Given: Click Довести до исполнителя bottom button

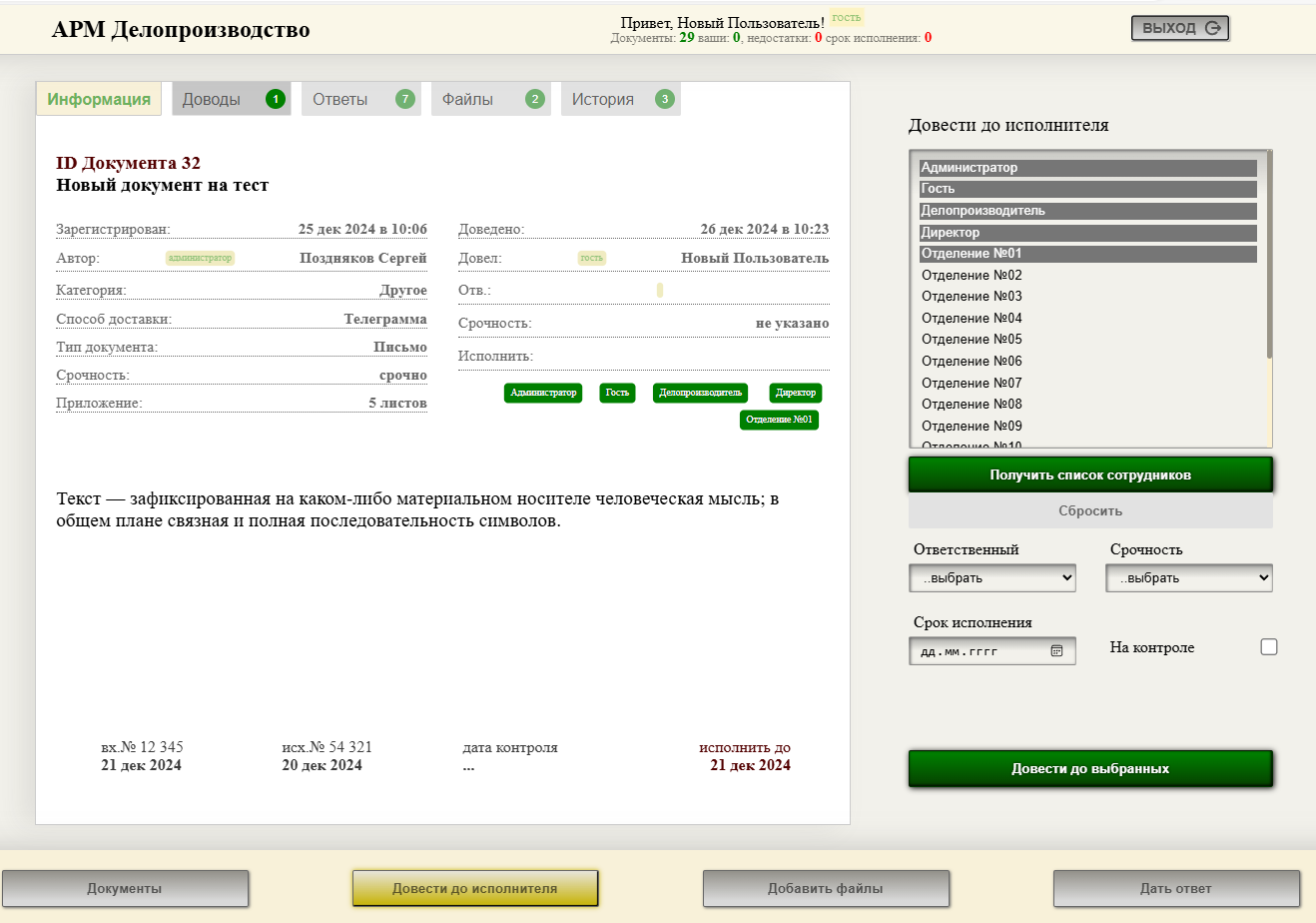Looking at the screenshot, I should point(475,888).
